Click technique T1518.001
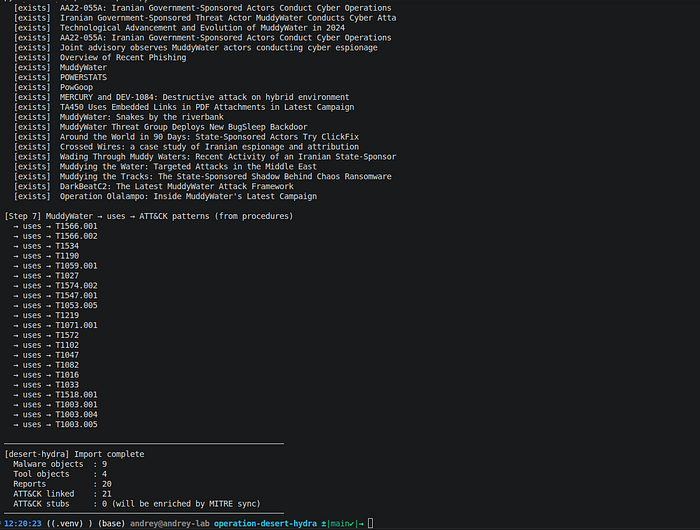 (x=76, y=395)
